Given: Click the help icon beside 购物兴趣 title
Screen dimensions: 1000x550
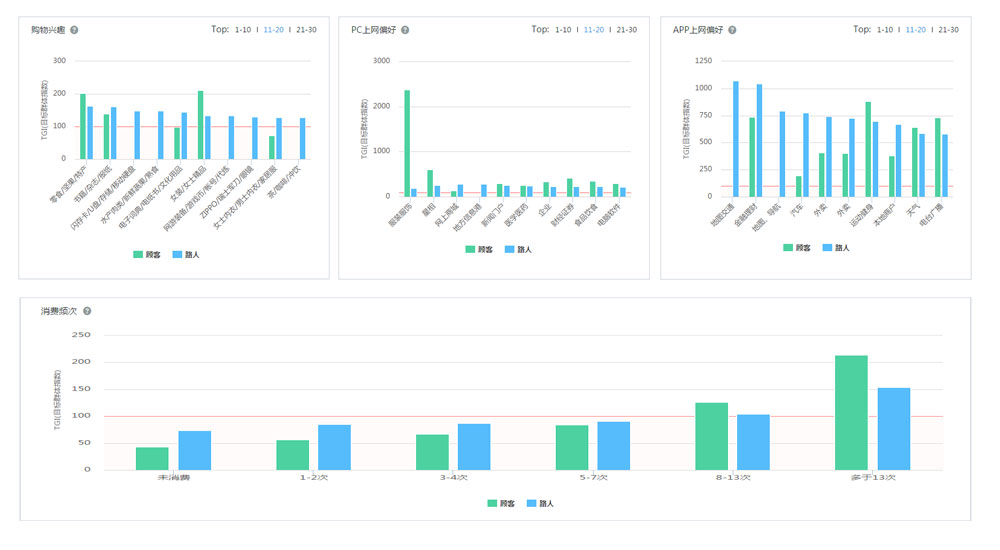Looking at the screenshot, I should [74, 30].
